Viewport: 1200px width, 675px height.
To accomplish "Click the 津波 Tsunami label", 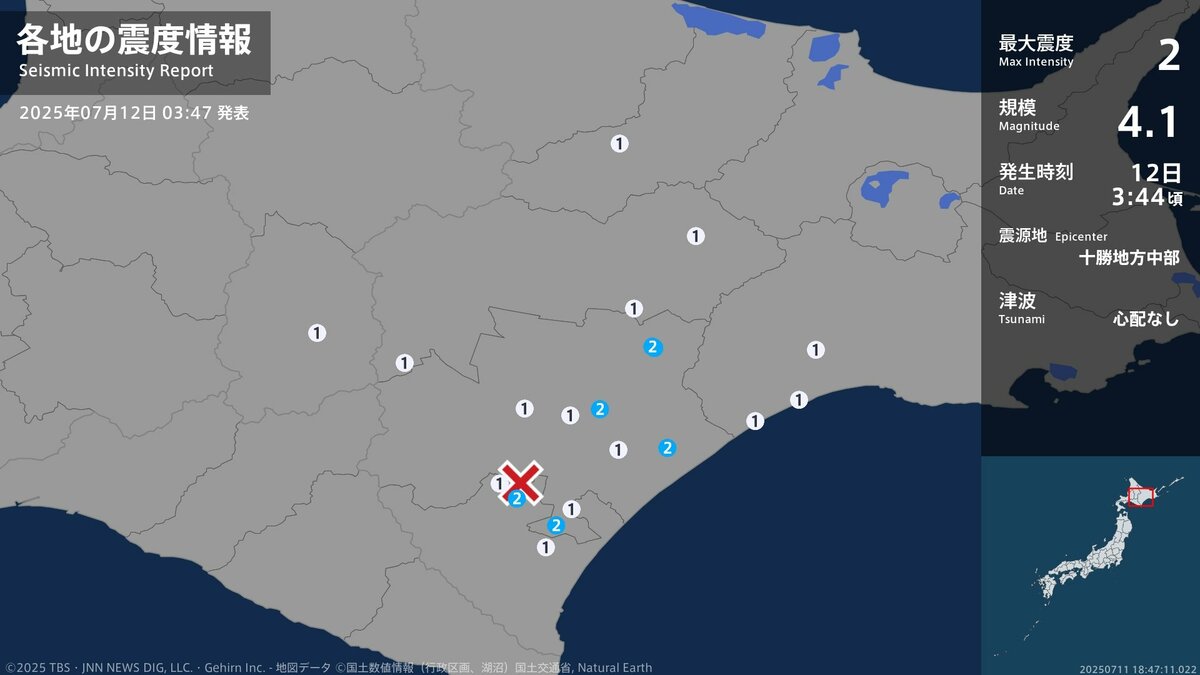I will [x=1022, y=307].
